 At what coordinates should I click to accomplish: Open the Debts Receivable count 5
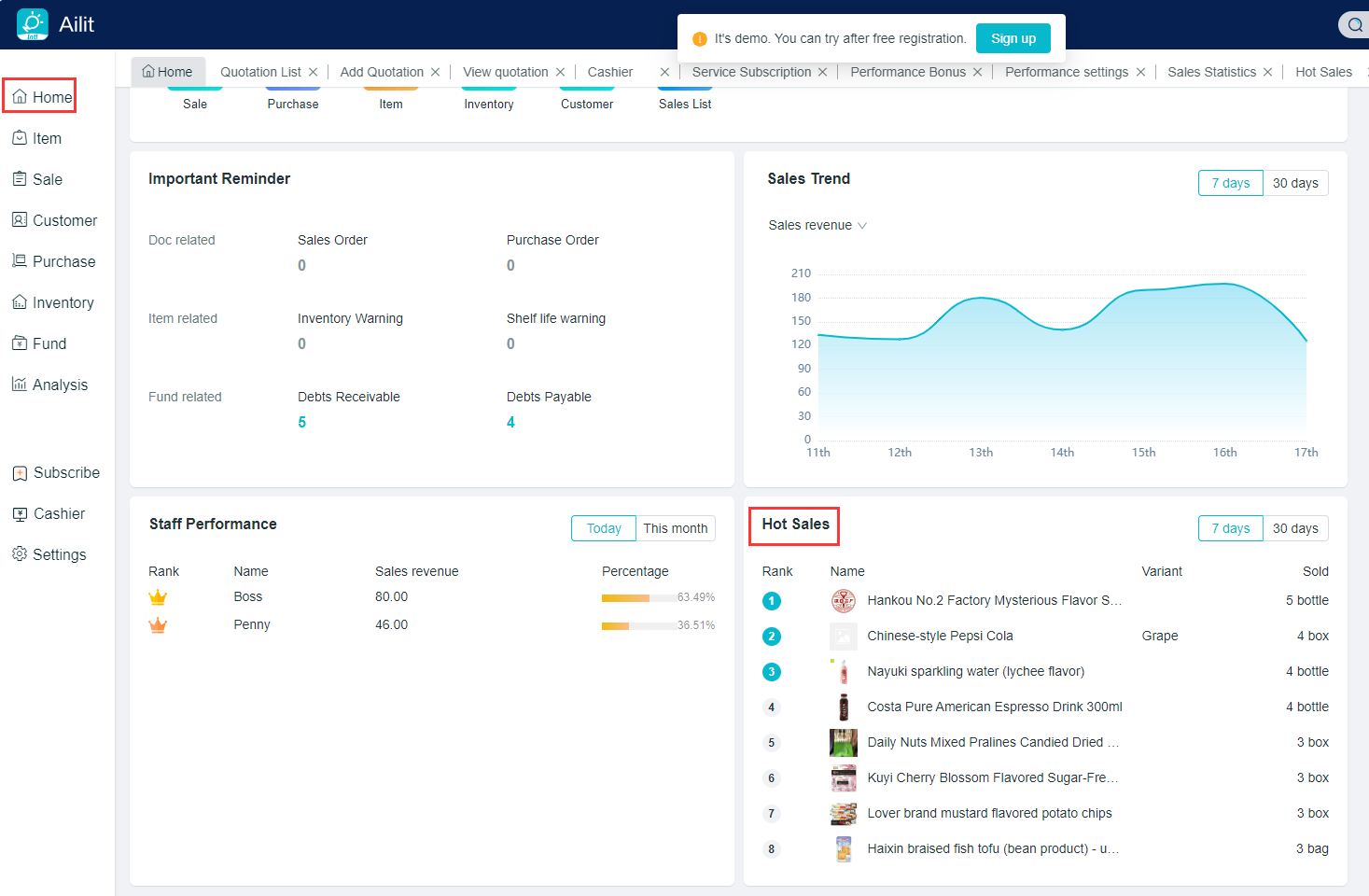(302, 422)
